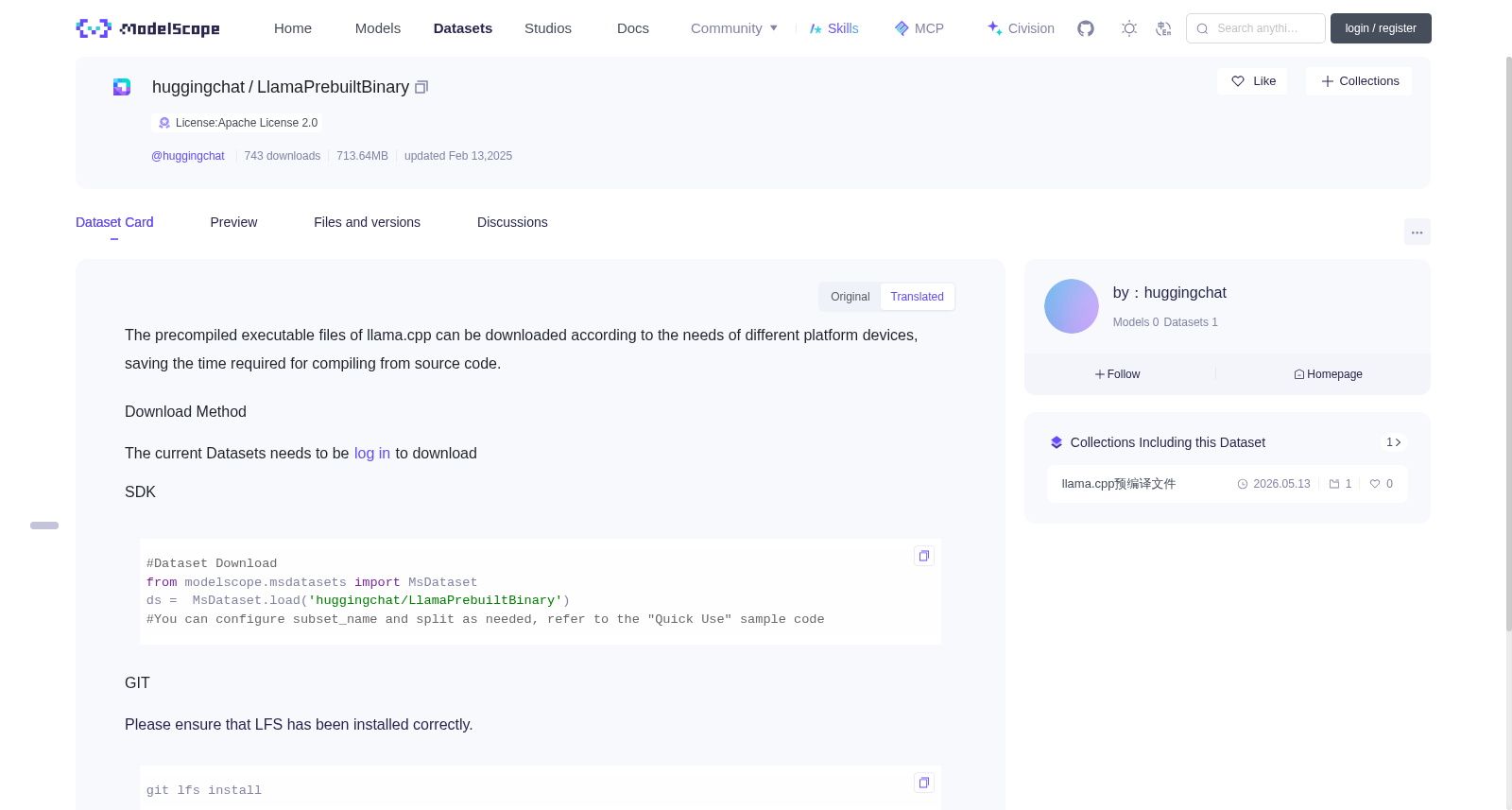Click login / register button
1512x810 pixels.
1381,28
